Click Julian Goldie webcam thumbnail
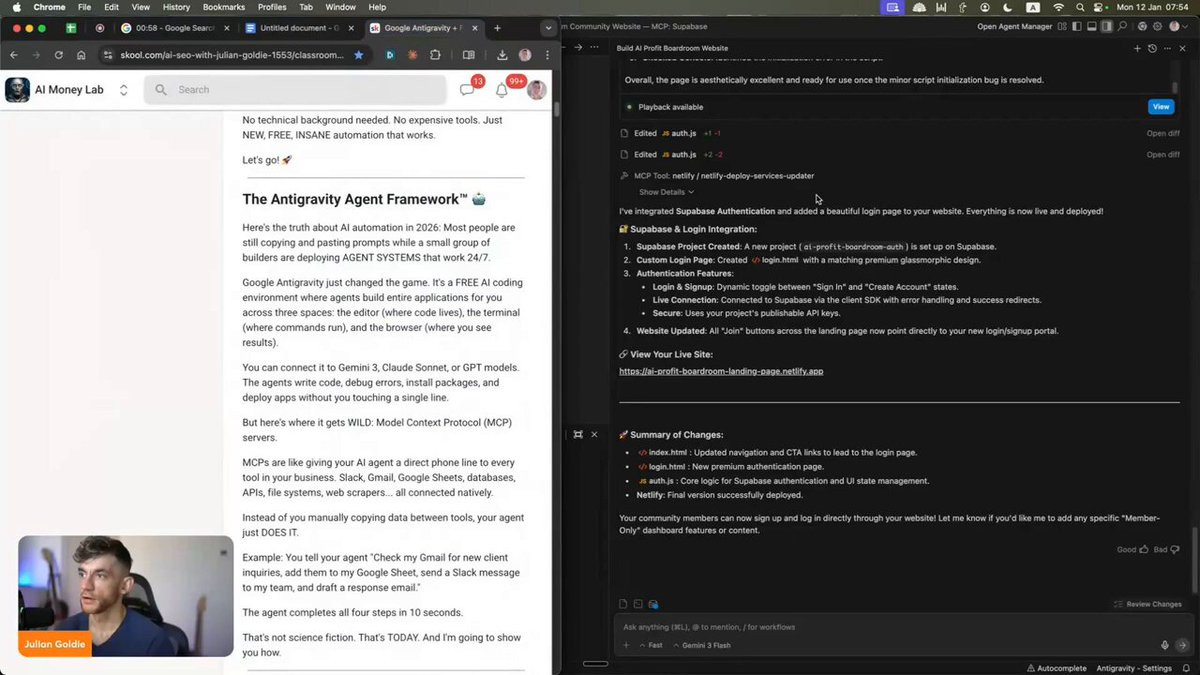The width and height of the screenshot is (1200, 675). click(126, 596)
